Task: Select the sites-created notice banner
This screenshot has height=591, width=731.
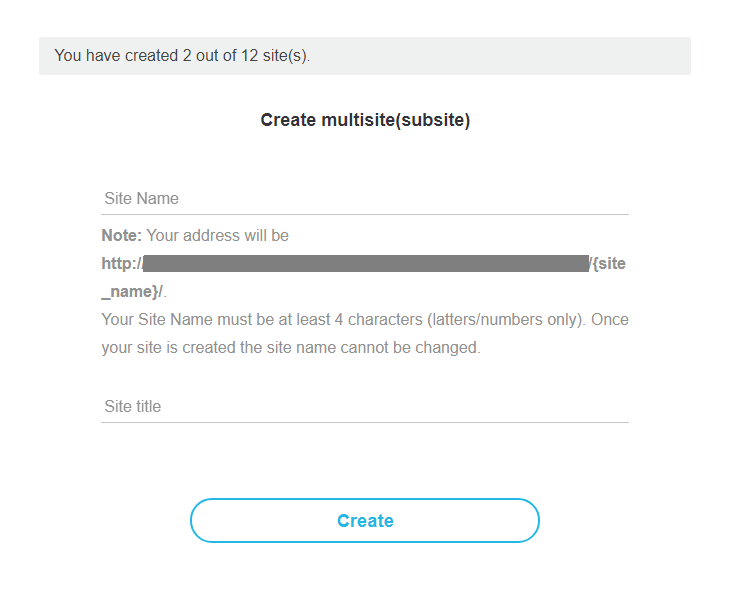Action: pyautogui.click(x=365, y=56)
